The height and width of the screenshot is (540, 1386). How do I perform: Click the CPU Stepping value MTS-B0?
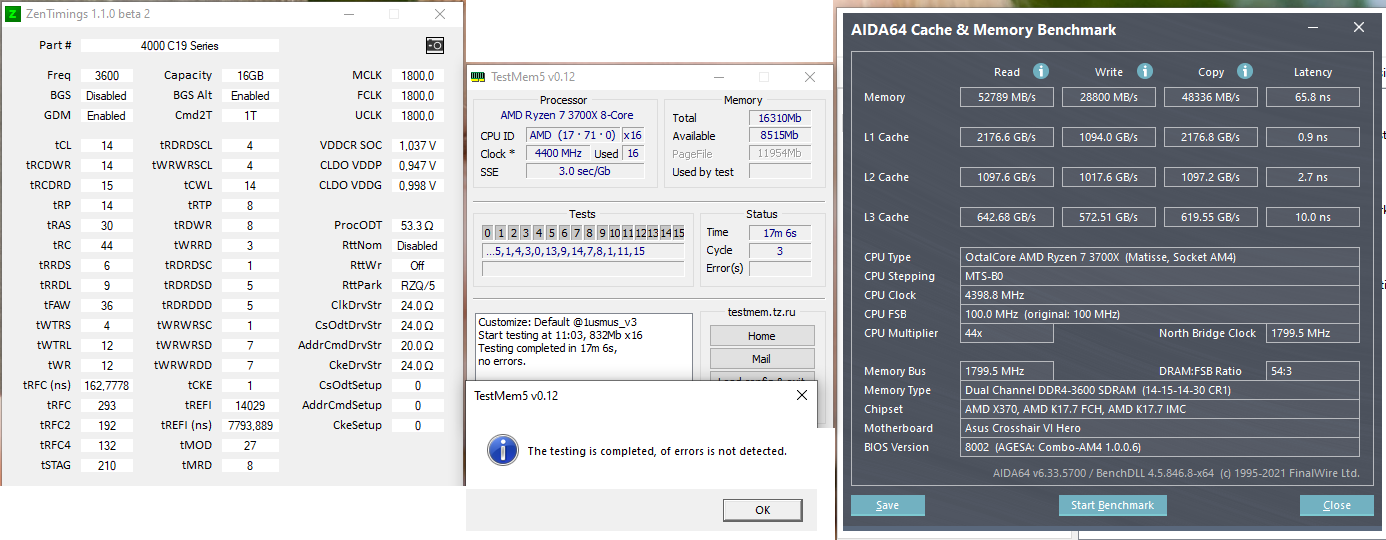click(1160, 276)
